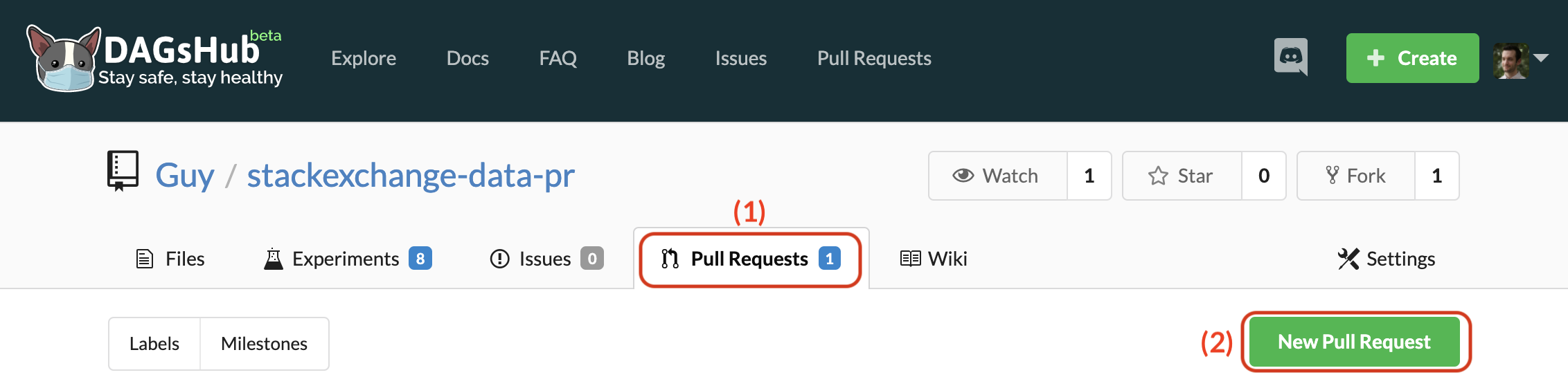1568x386 pixels.
Task: Go to Explore in the navbar
Action: 364,58
